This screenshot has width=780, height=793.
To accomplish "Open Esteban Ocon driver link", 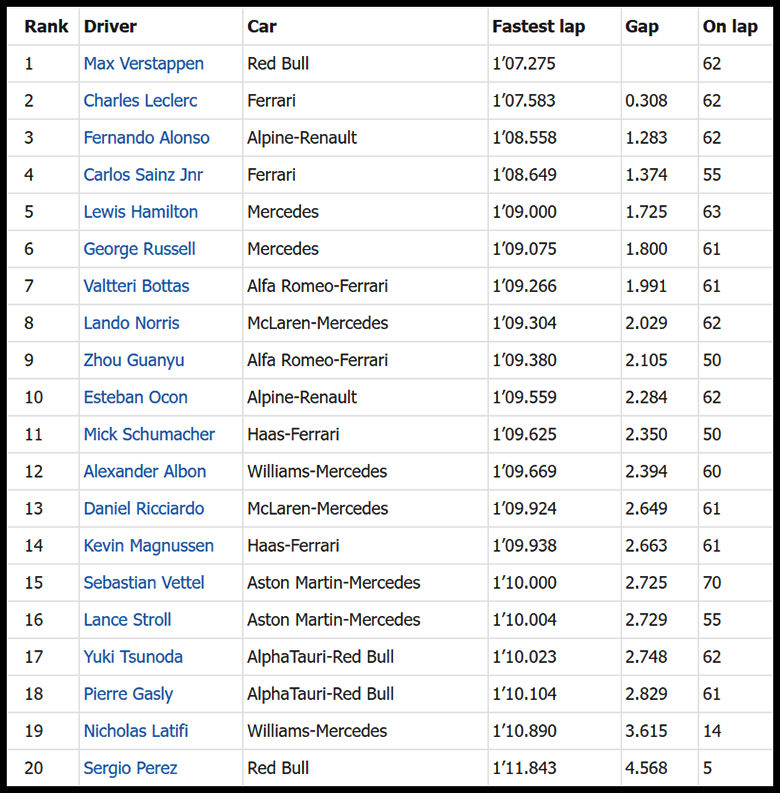I will 136,398.
